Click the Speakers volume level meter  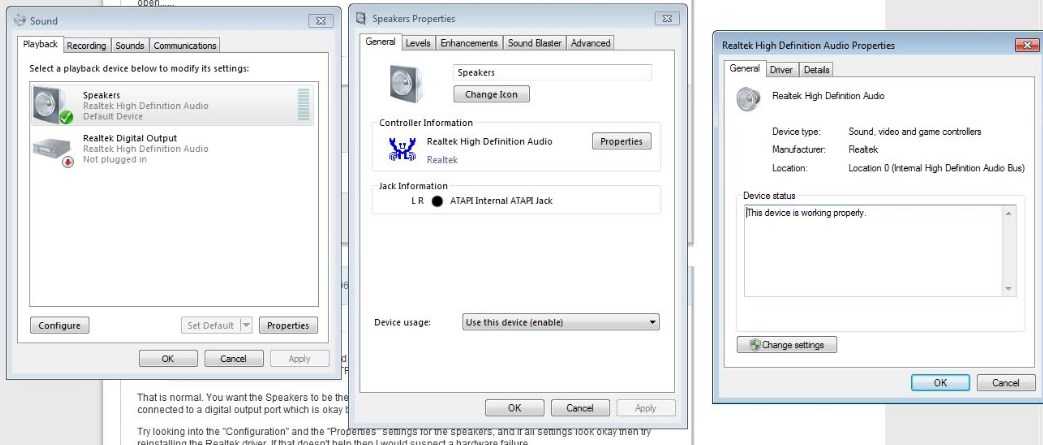303,104
